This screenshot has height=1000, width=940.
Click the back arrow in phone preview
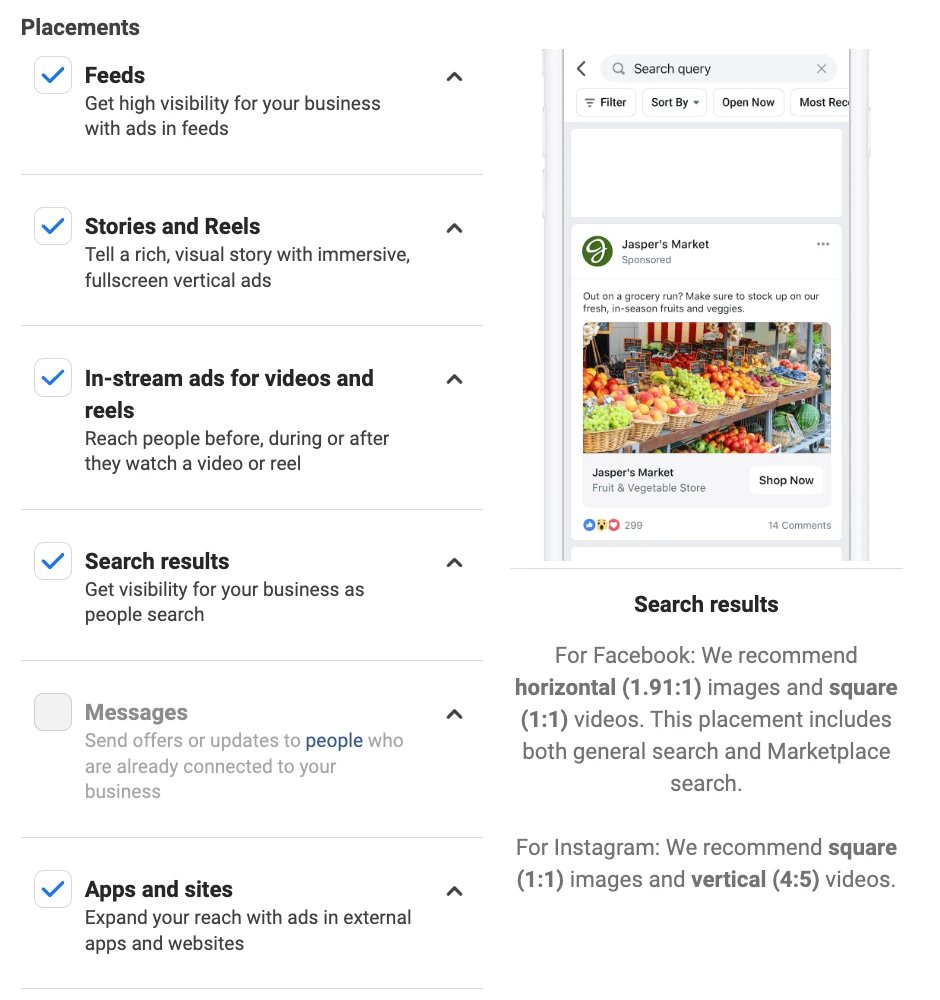[x=582, y=69]
